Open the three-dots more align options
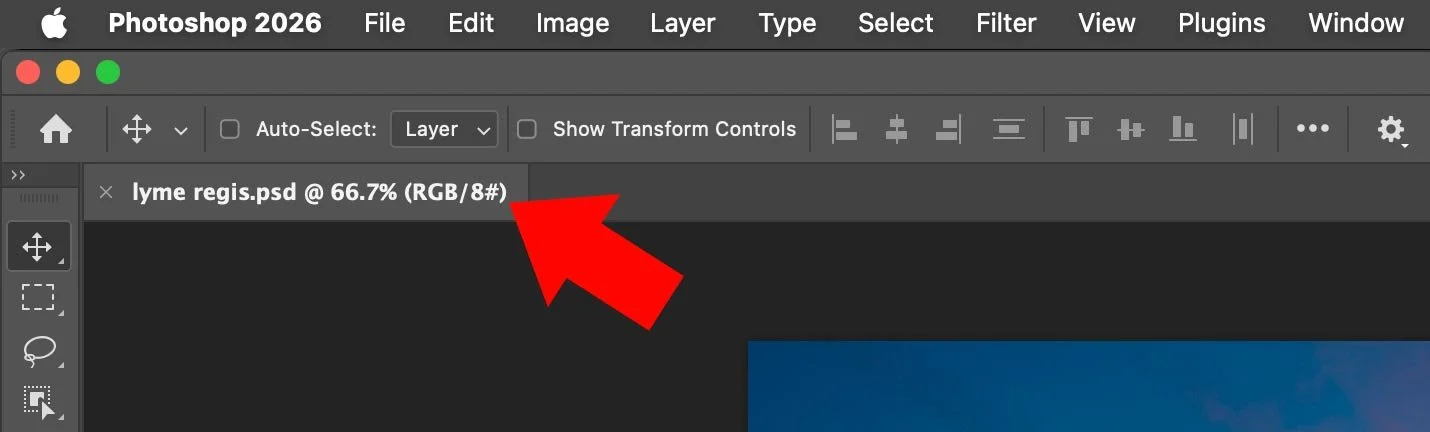 (x=1312, y=128)
